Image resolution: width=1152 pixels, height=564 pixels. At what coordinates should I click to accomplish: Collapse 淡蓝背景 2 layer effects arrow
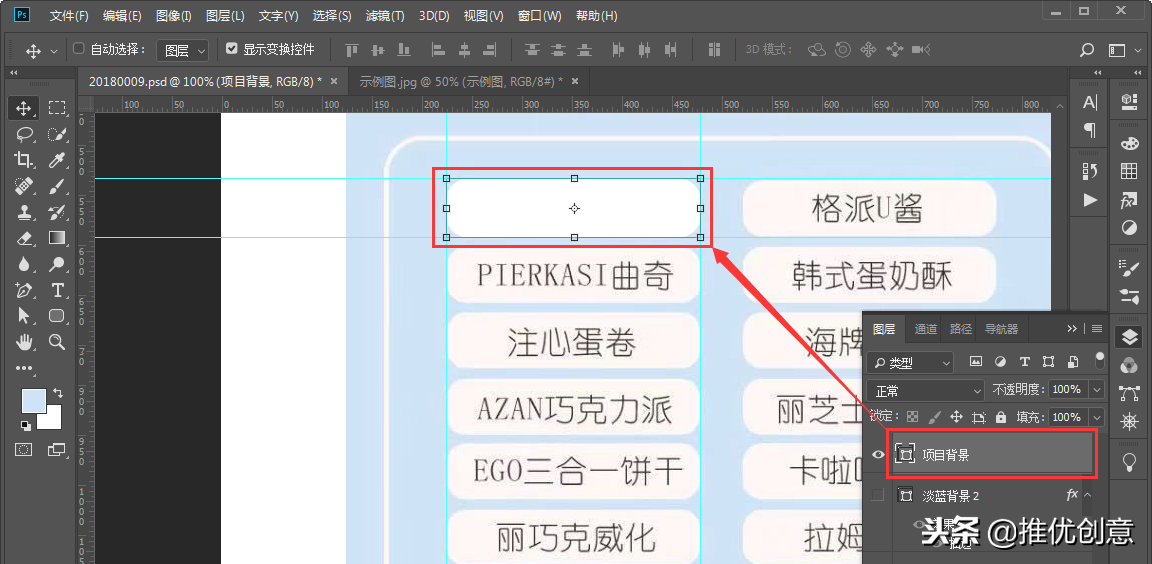click(x=1087, y=496)
